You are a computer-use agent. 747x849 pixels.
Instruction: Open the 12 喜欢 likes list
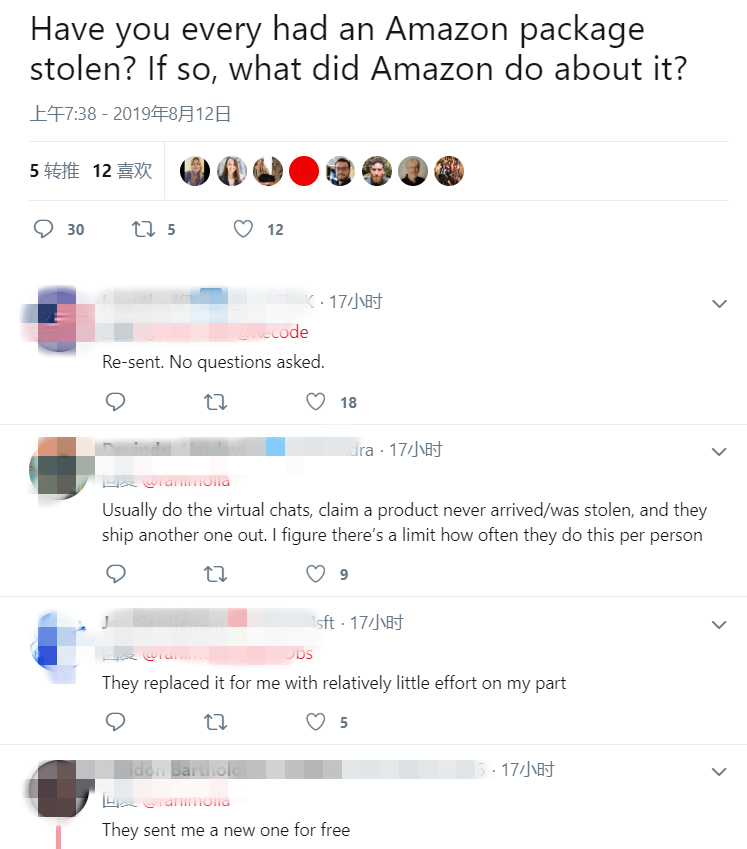coord(122,171)
